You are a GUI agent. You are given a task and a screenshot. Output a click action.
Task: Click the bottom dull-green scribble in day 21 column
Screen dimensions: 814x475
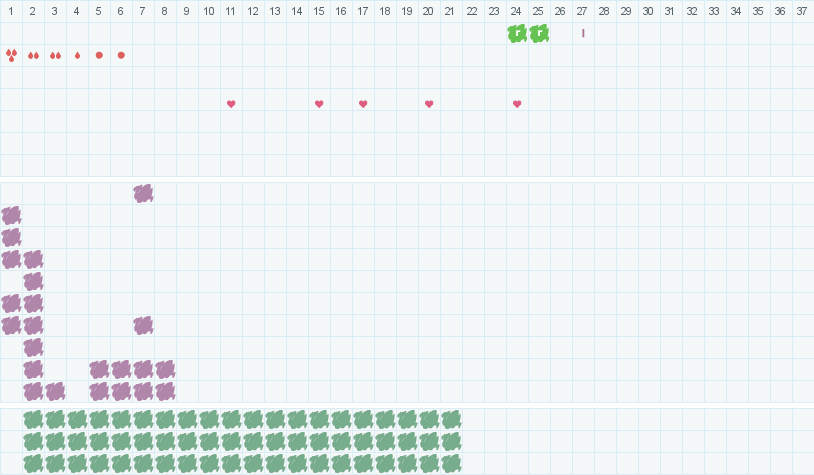[x=451, y=464]
